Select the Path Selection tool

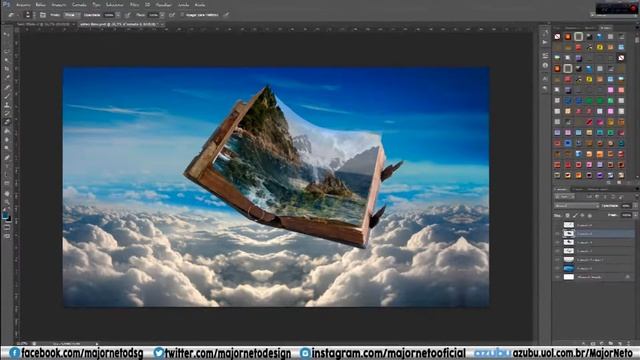7,175
